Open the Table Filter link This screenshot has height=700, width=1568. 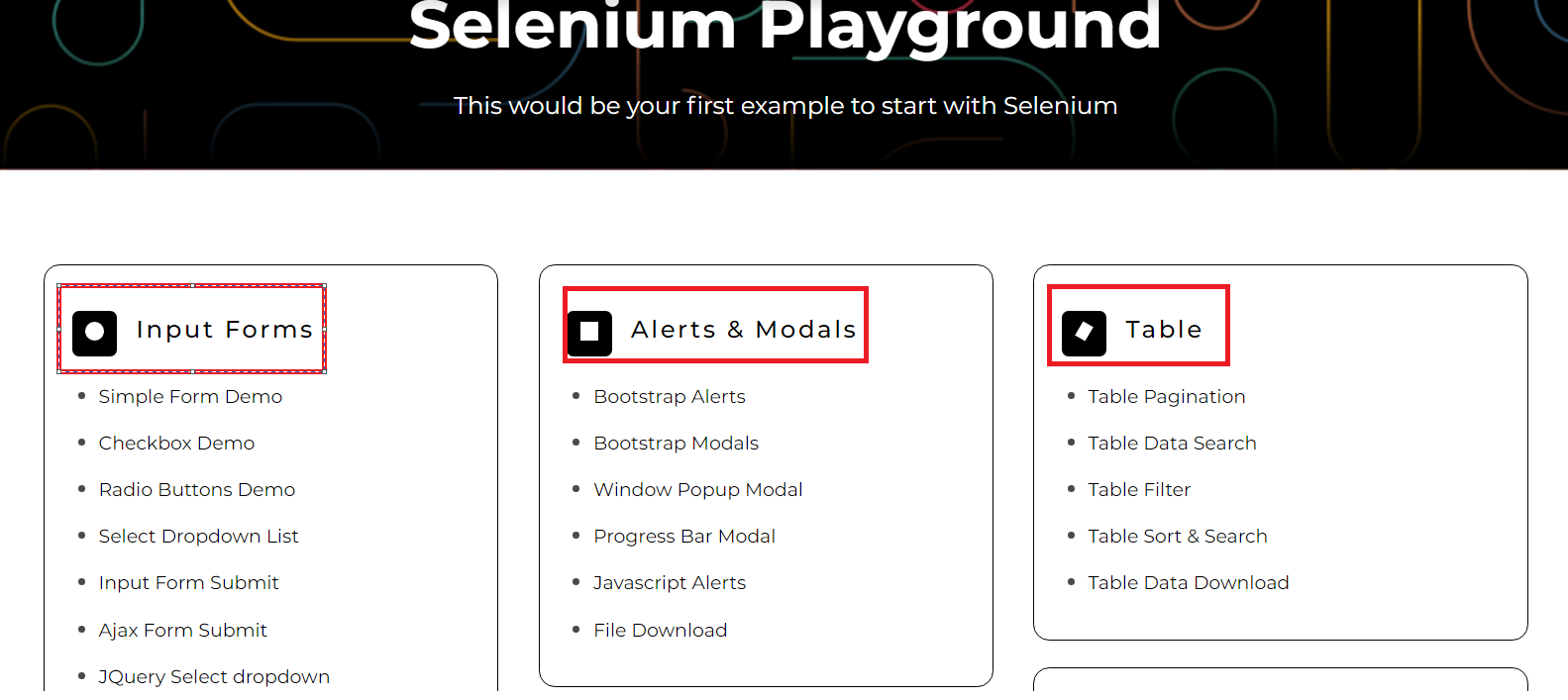tap(1138, 490)
